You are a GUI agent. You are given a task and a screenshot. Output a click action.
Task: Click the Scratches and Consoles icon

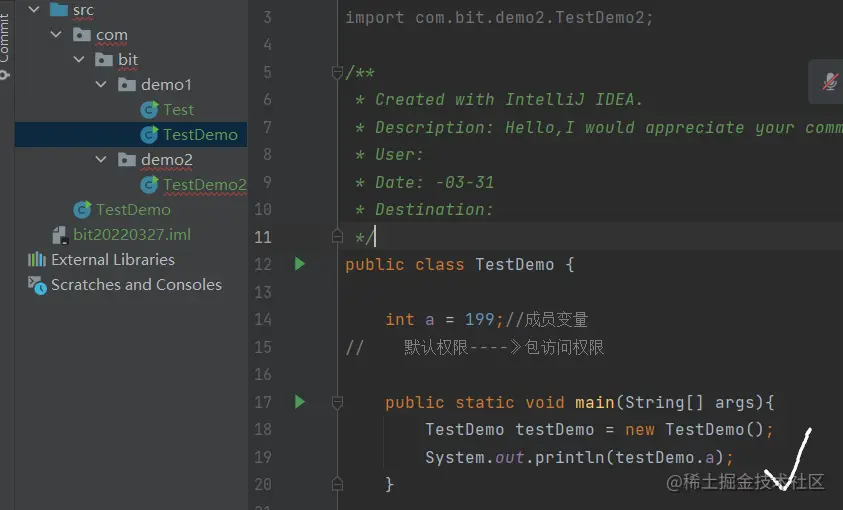point(37,285)
